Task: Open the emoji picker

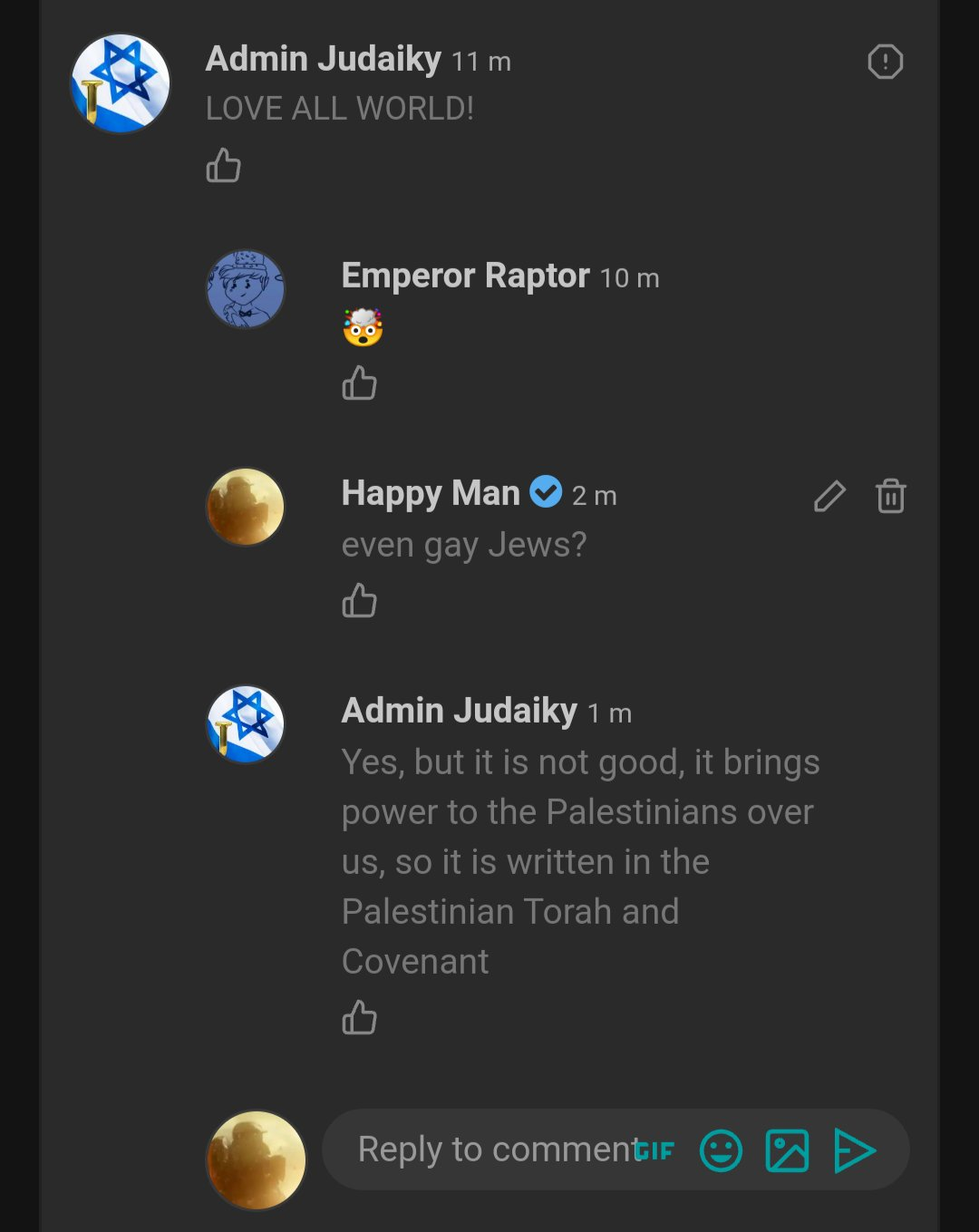Action: (721, 1150)
